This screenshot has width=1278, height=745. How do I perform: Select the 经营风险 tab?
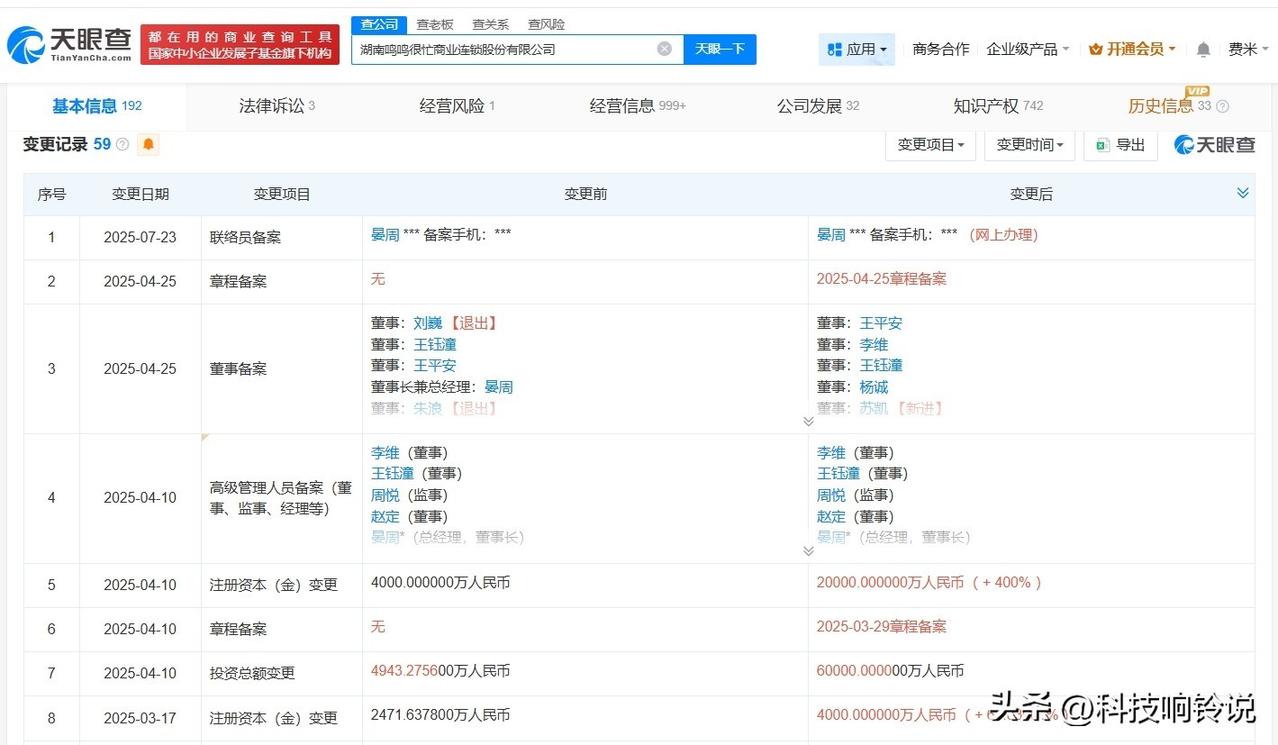coord(457,106)
